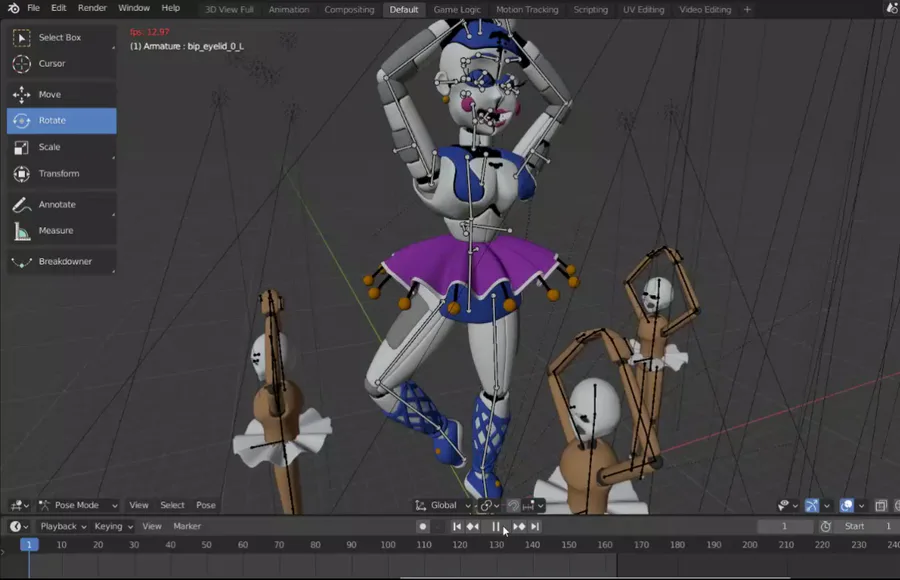Switch to the UV Editing workspace
Image resolution: width=900 pixels, height=580 pixels.
point(643,10)
